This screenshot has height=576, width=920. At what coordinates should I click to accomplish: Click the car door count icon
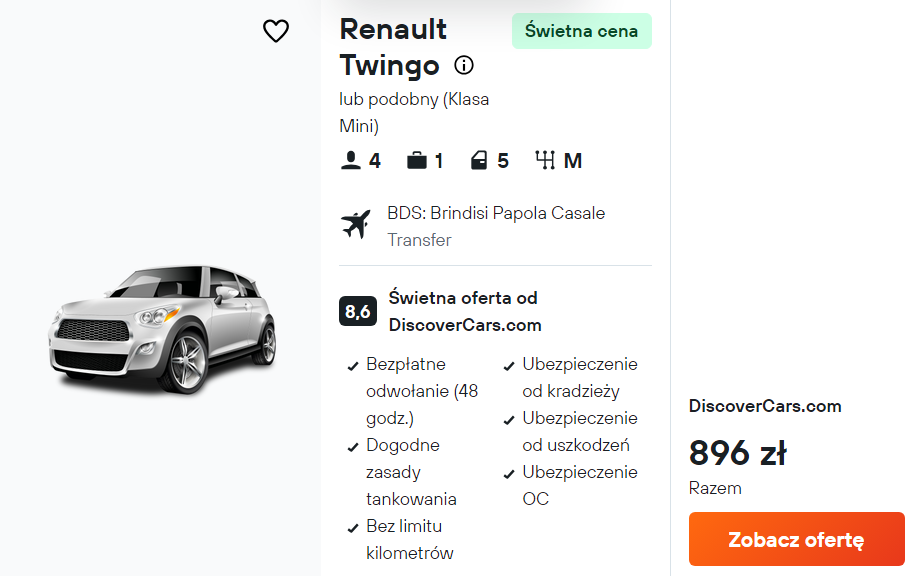coord(480,161)
